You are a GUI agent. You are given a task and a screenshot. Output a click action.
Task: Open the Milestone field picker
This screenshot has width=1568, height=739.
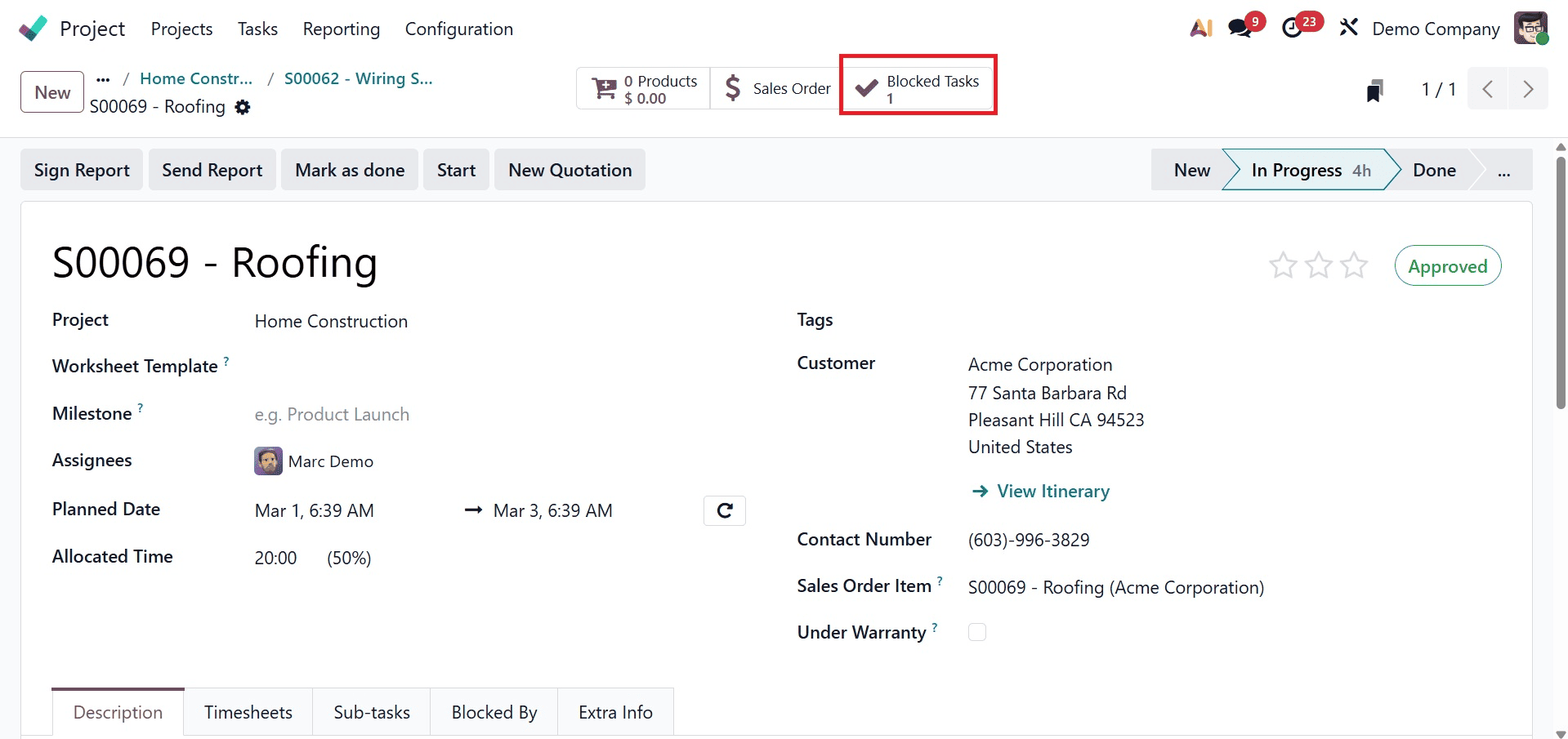(331, 414)
